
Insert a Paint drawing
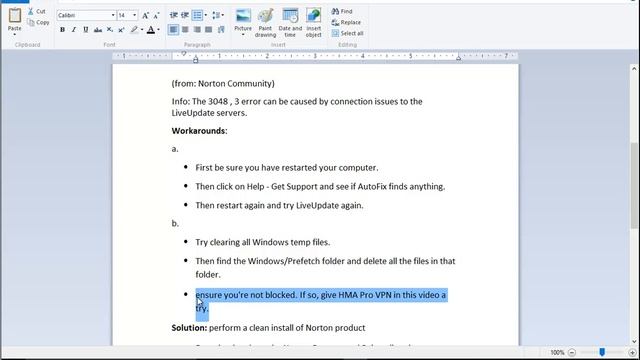[x=265, y=23]
